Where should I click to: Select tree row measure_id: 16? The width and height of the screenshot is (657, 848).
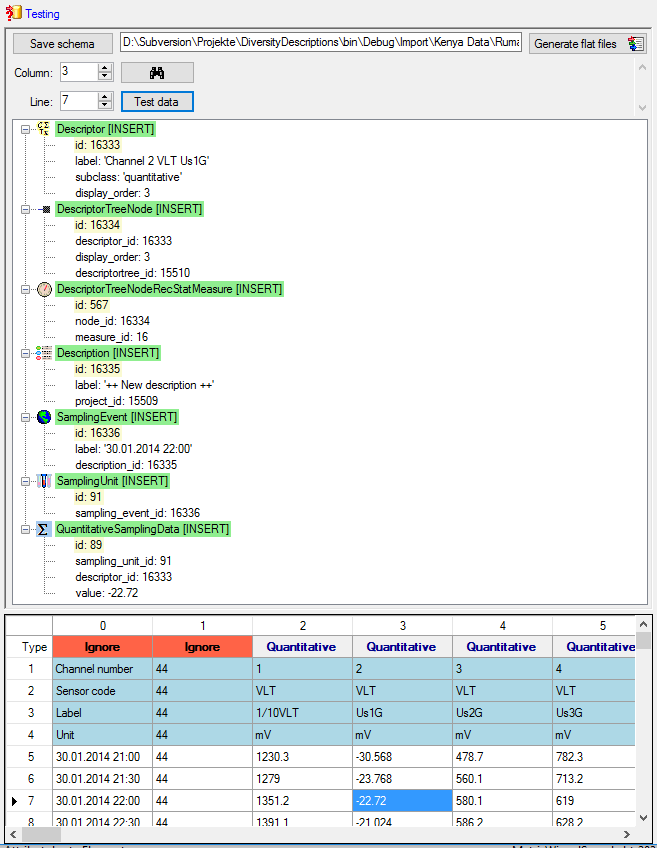[x=111, y=337]
